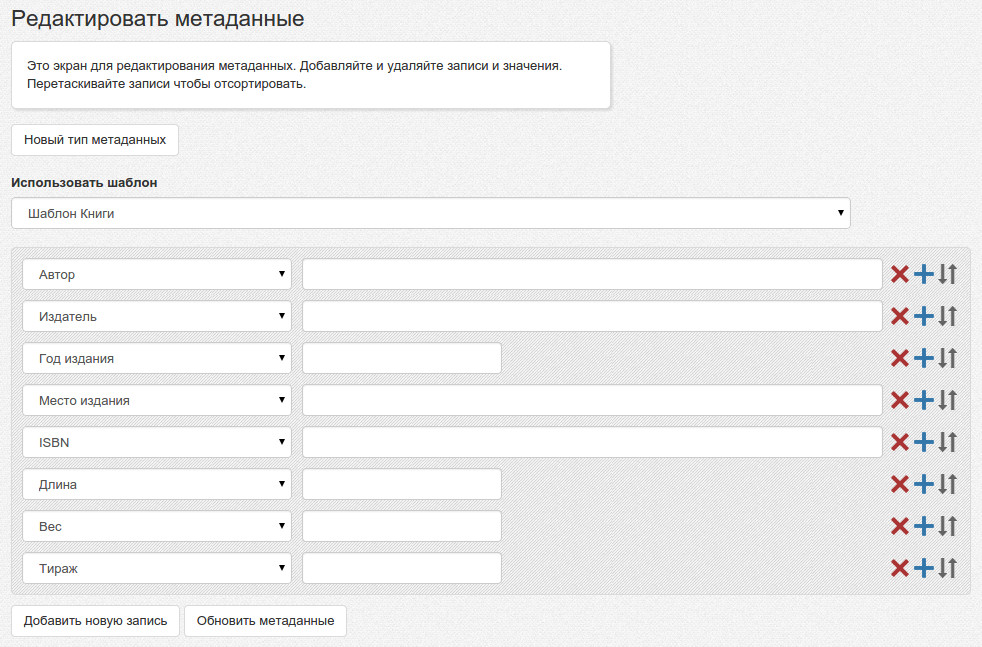982x647 pixels.
Task: Add a value to the Издатель row
Action: point(924,316)
